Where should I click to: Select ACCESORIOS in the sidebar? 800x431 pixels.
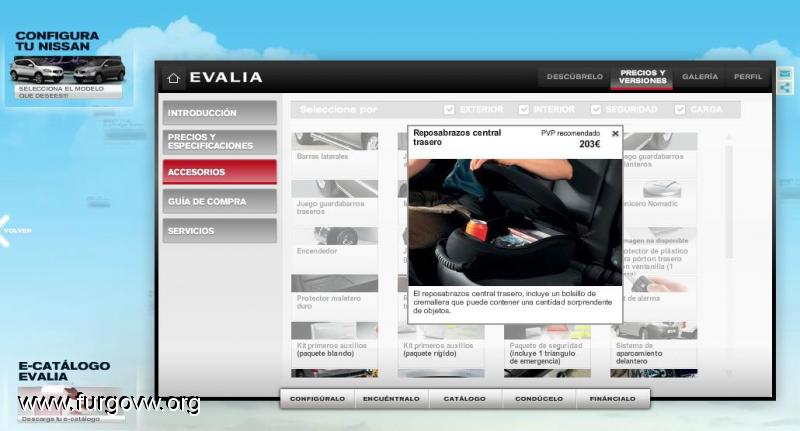click(x=220, y=172)
